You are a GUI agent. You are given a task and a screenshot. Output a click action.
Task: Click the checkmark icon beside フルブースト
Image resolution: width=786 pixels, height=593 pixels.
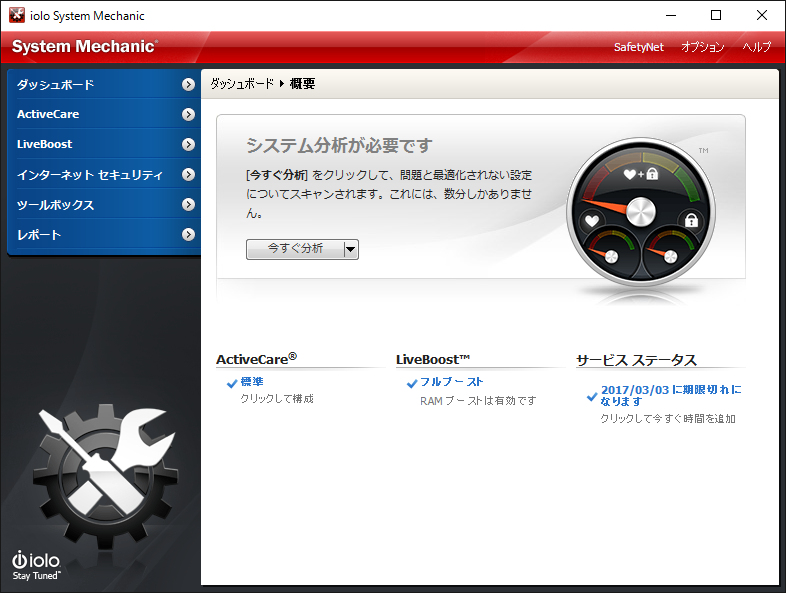(412, 384)
